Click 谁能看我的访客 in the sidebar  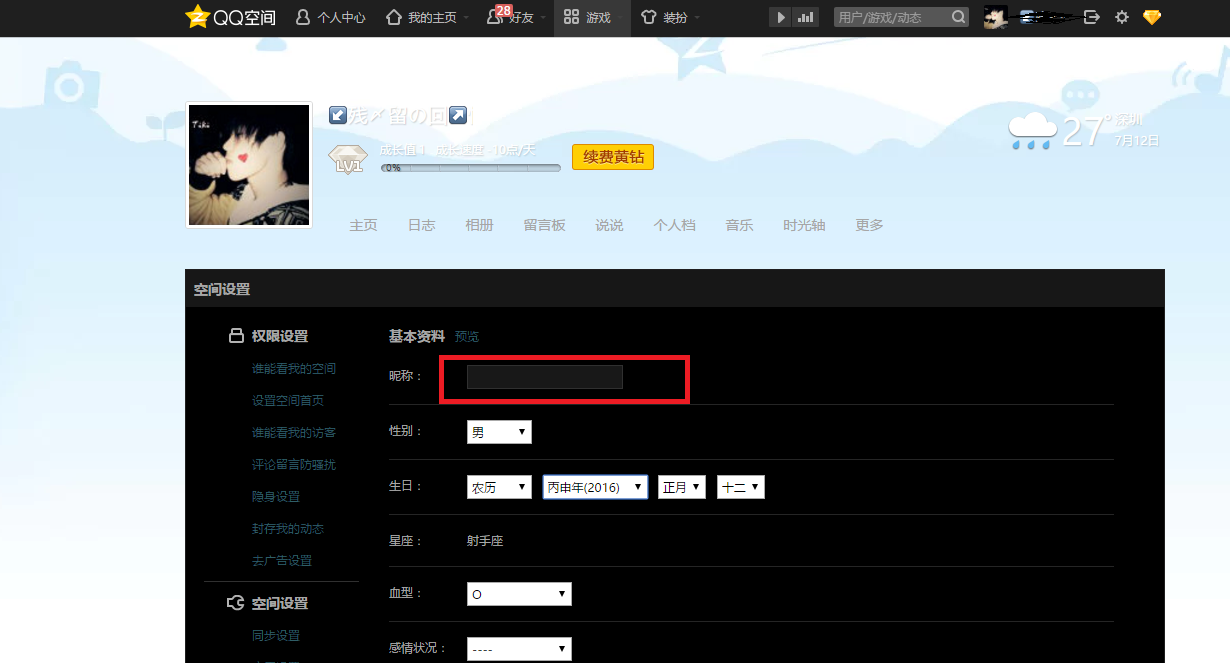click(294, 433)
